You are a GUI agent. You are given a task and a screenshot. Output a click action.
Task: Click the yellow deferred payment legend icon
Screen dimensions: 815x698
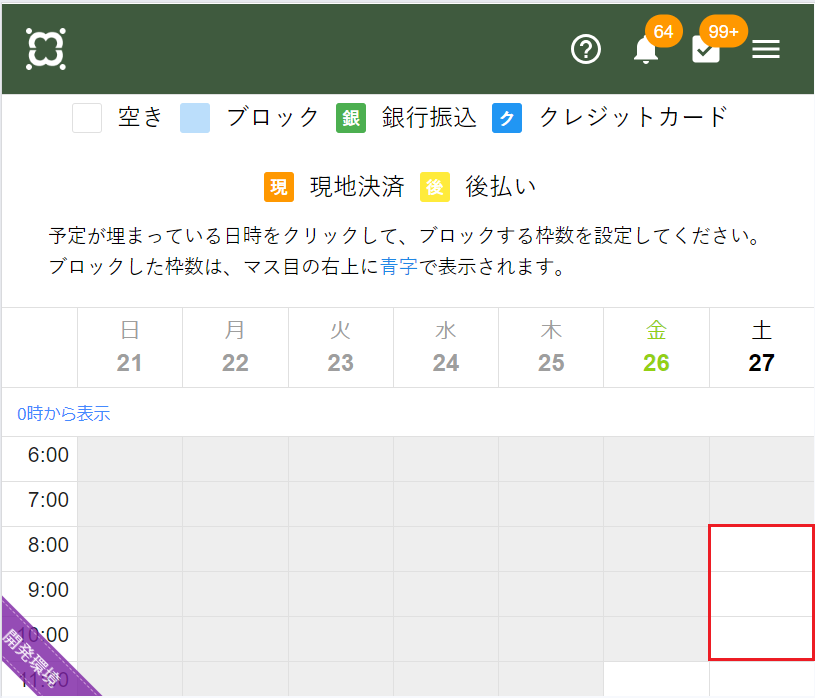click(435, 187)
